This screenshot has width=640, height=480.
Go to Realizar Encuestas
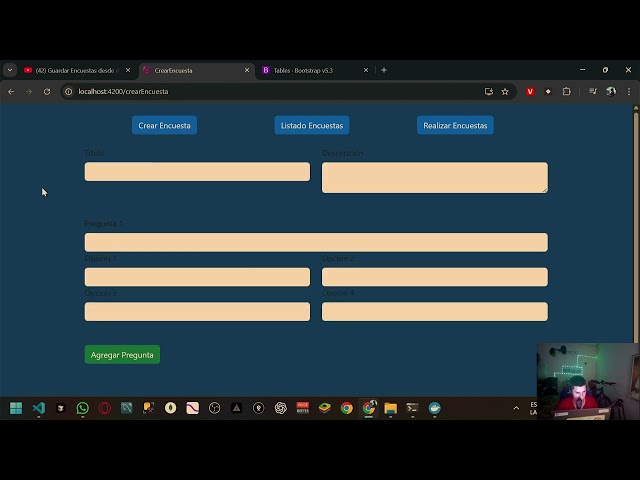pos(455,125)
